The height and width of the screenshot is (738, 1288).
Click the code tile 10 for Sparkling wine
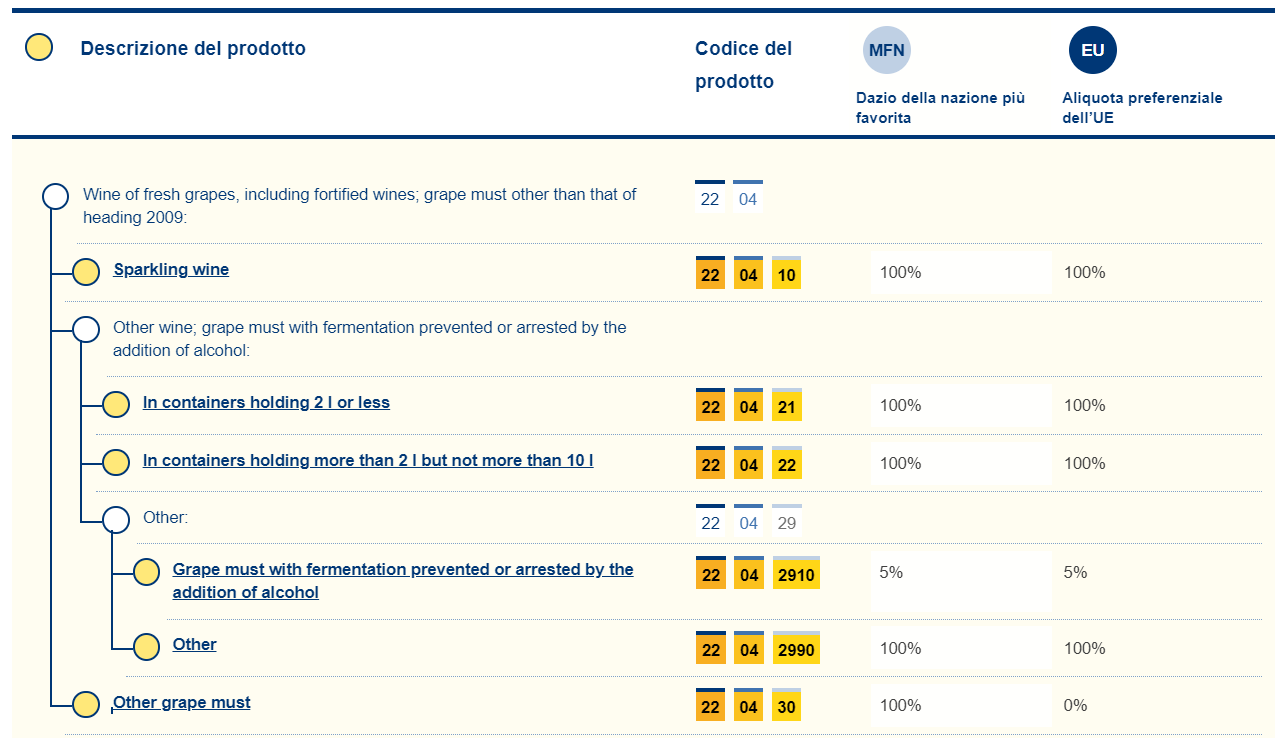click(x=787, y=274)
